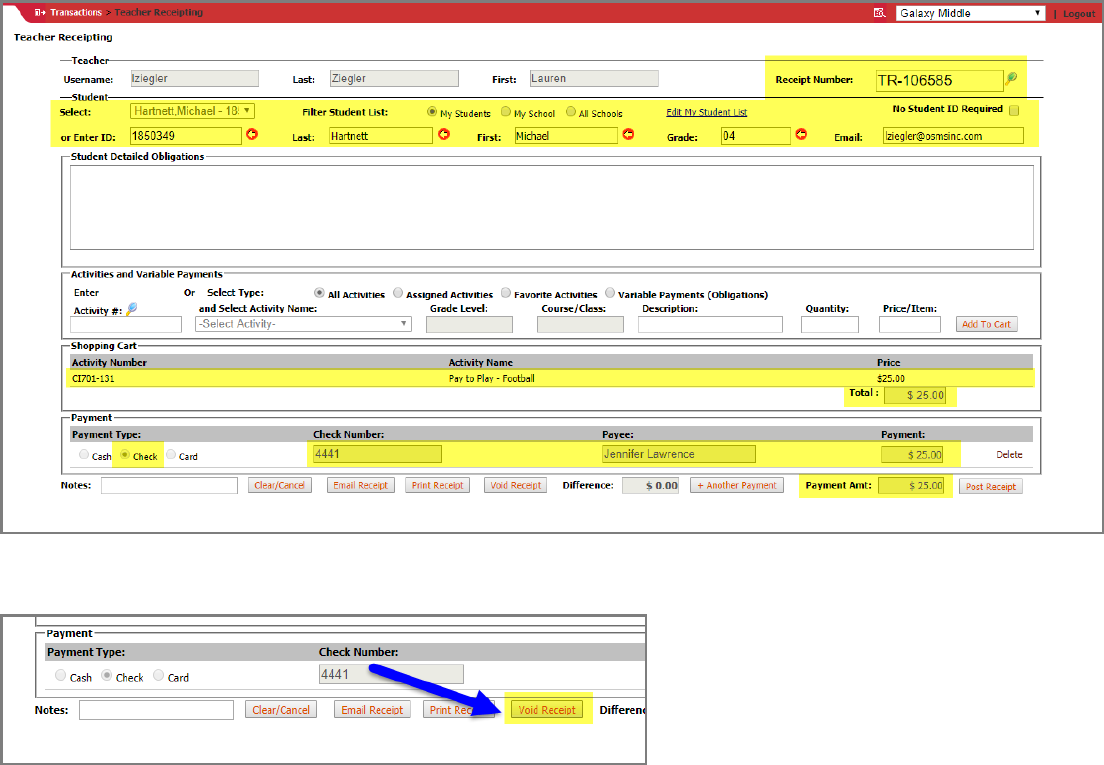Click the Price/Item input field
The height and width of the screenshot is (765, 1104).
(910, 324)
